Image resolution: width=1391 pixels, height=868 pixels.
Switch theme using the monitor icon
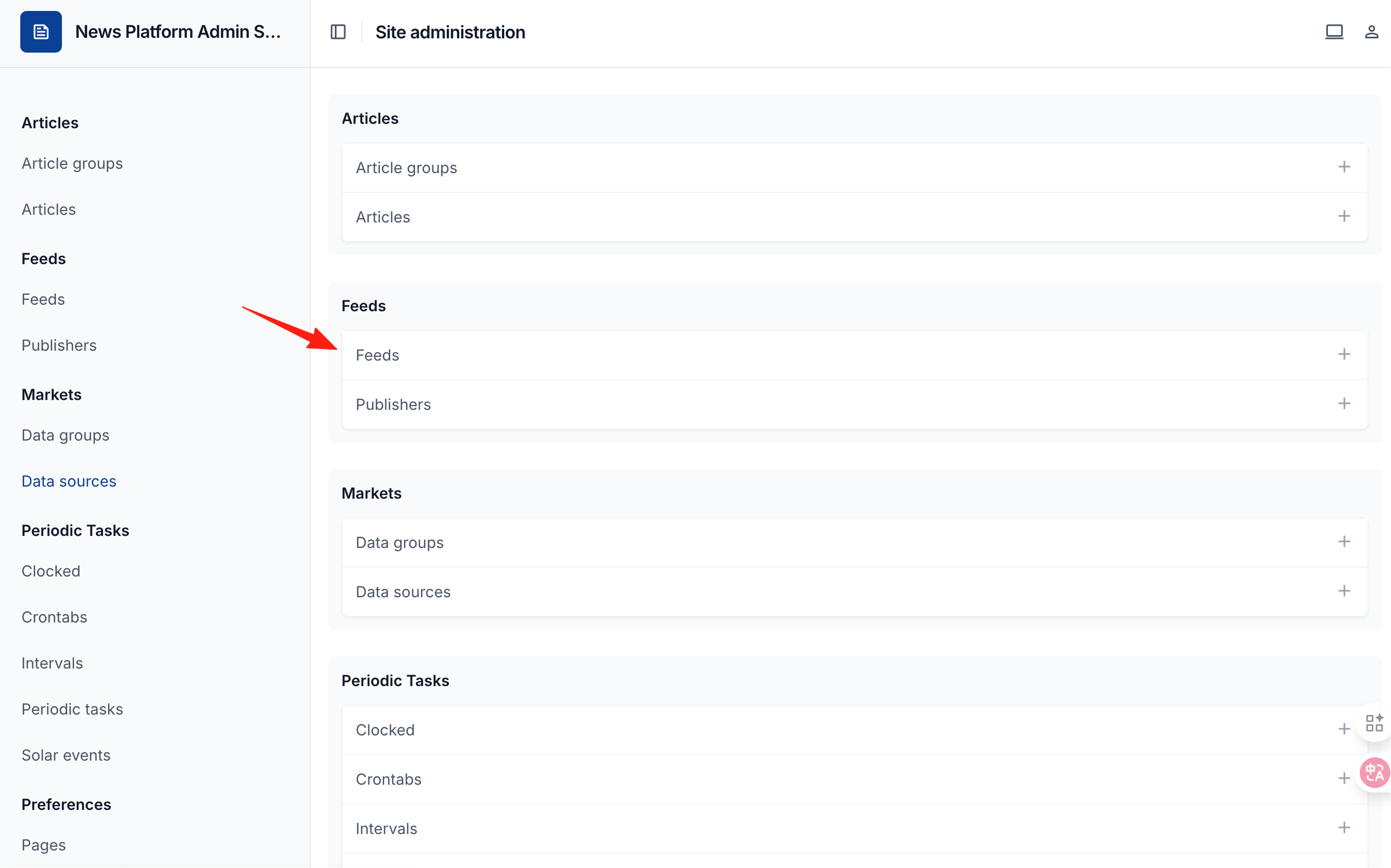coord(1334,32)
